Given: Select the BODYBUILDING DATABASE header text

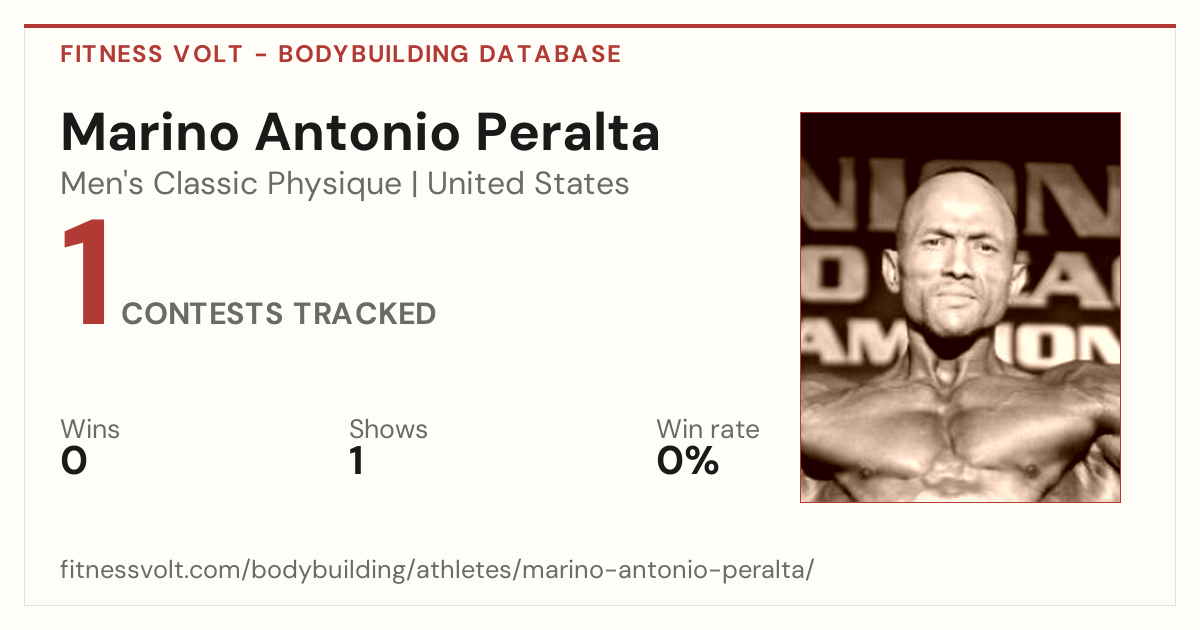Looking at the screenshot, I should coord(450,54).
